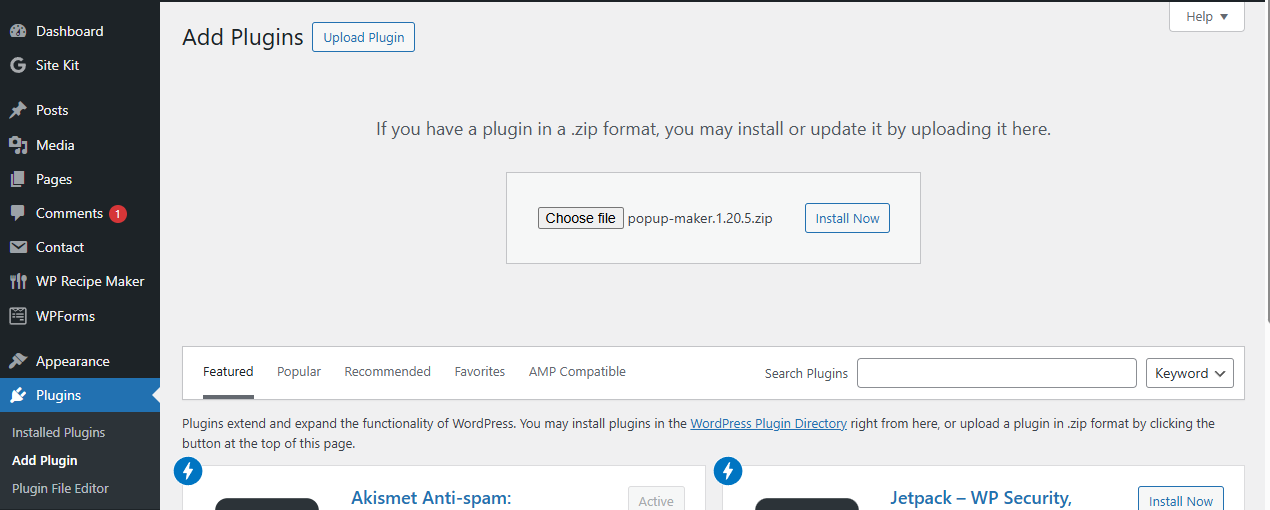Viewport: 1270px width, 510px height.
Task: Click the Jetpack card lightning bolt badge
Action: point(728,470)
